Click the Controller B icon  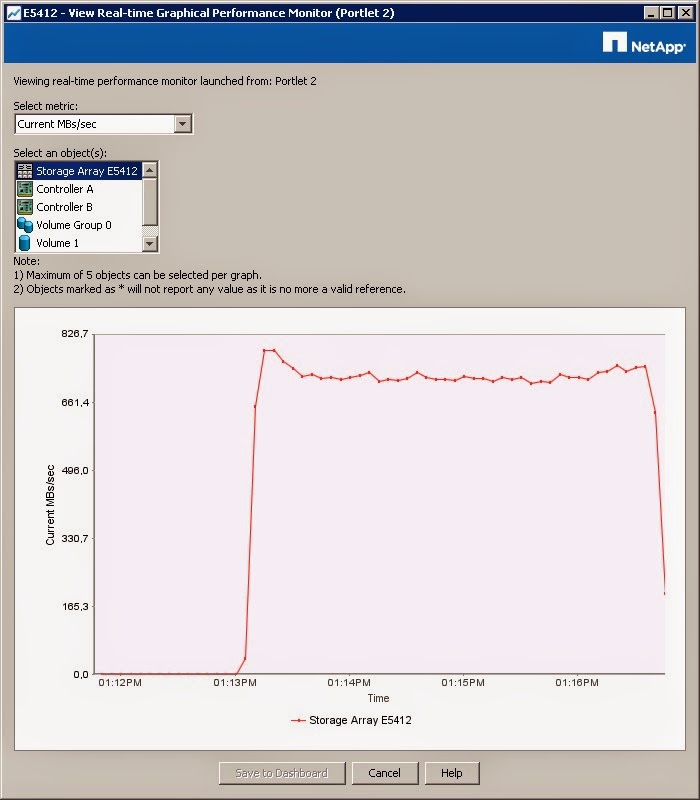pos(24,207)
